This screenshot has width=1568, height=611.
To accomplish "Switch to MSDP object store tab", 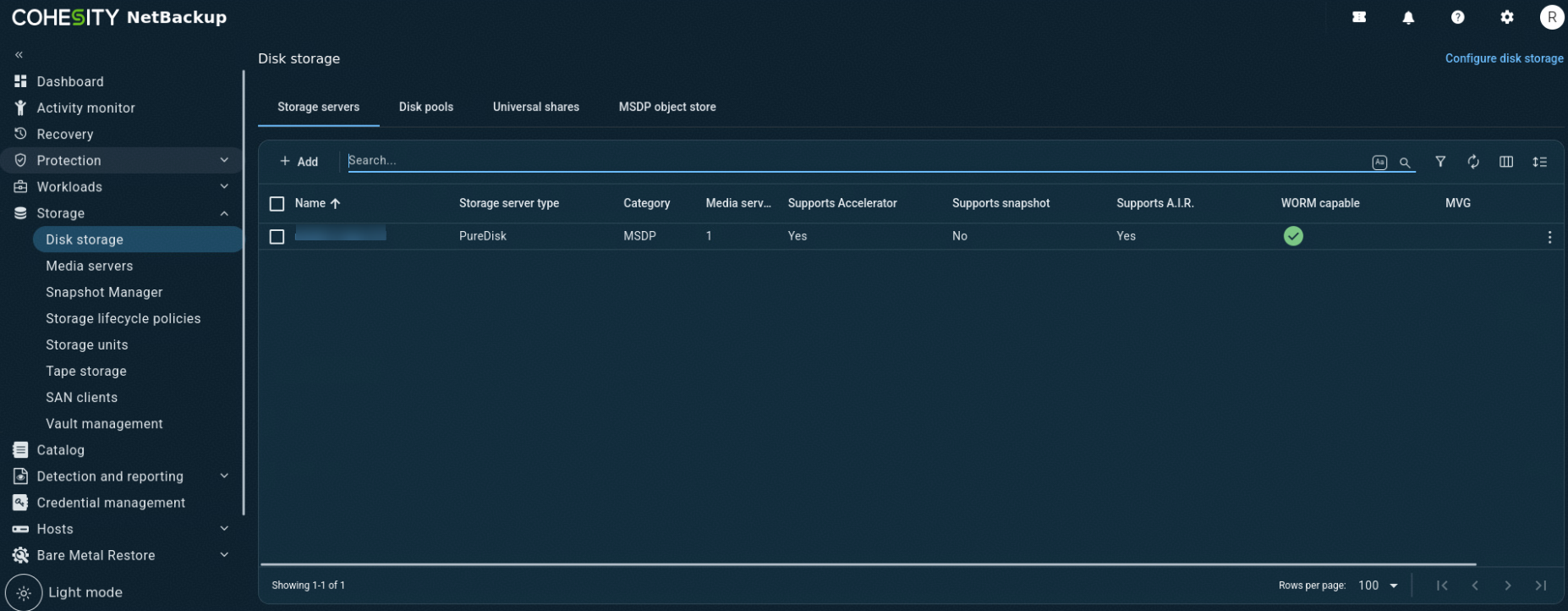I will (667, 107).
